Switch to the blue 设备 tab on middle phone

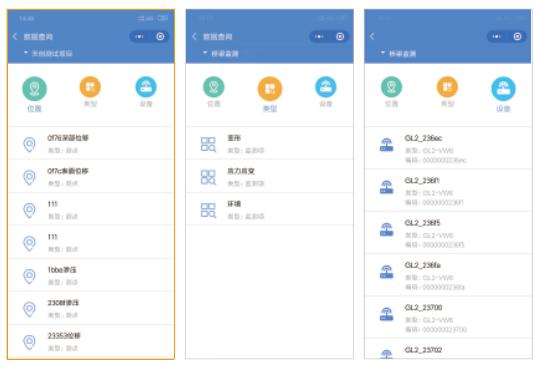click(326, 91)
